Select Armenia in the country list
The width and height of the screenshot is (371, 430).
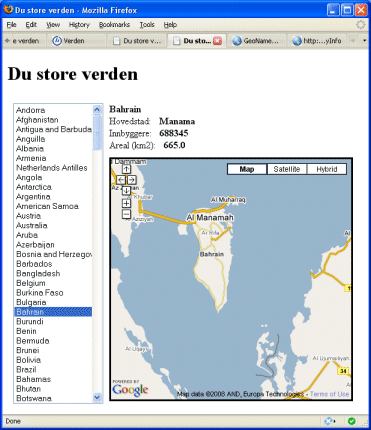tap(53, 158)
